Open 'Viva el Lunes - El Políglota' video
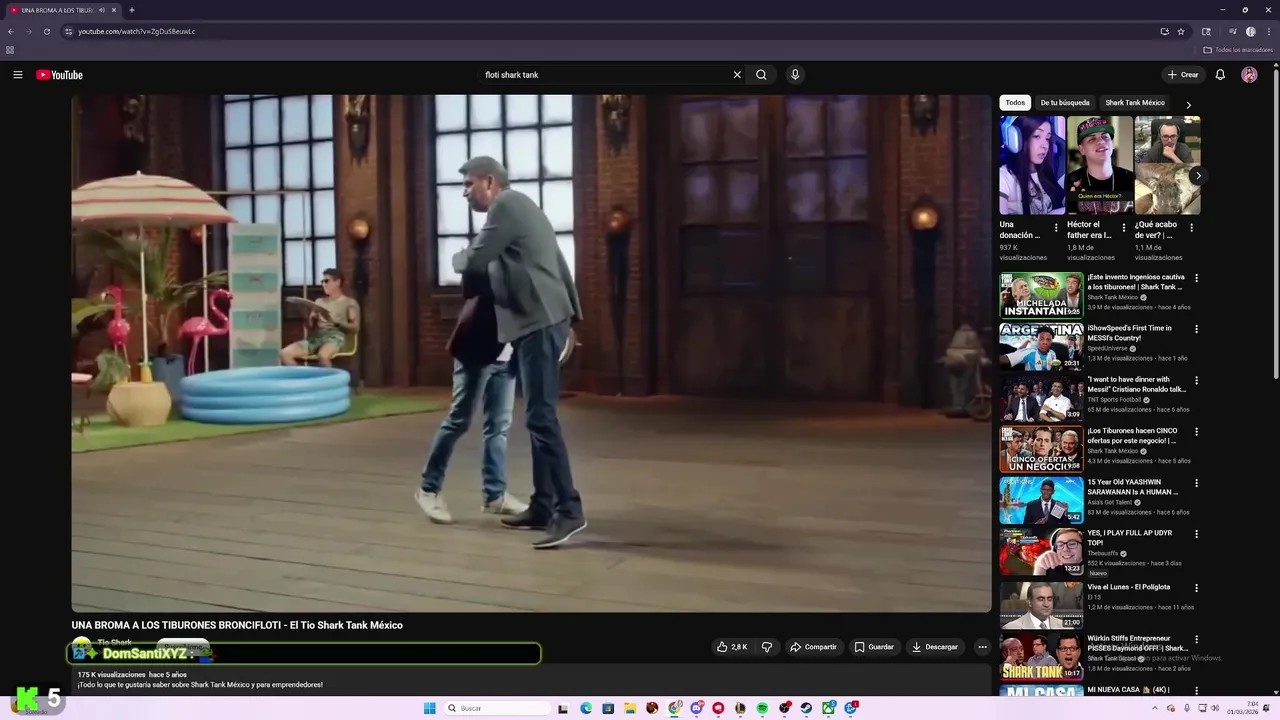 tap(1129, 587)
